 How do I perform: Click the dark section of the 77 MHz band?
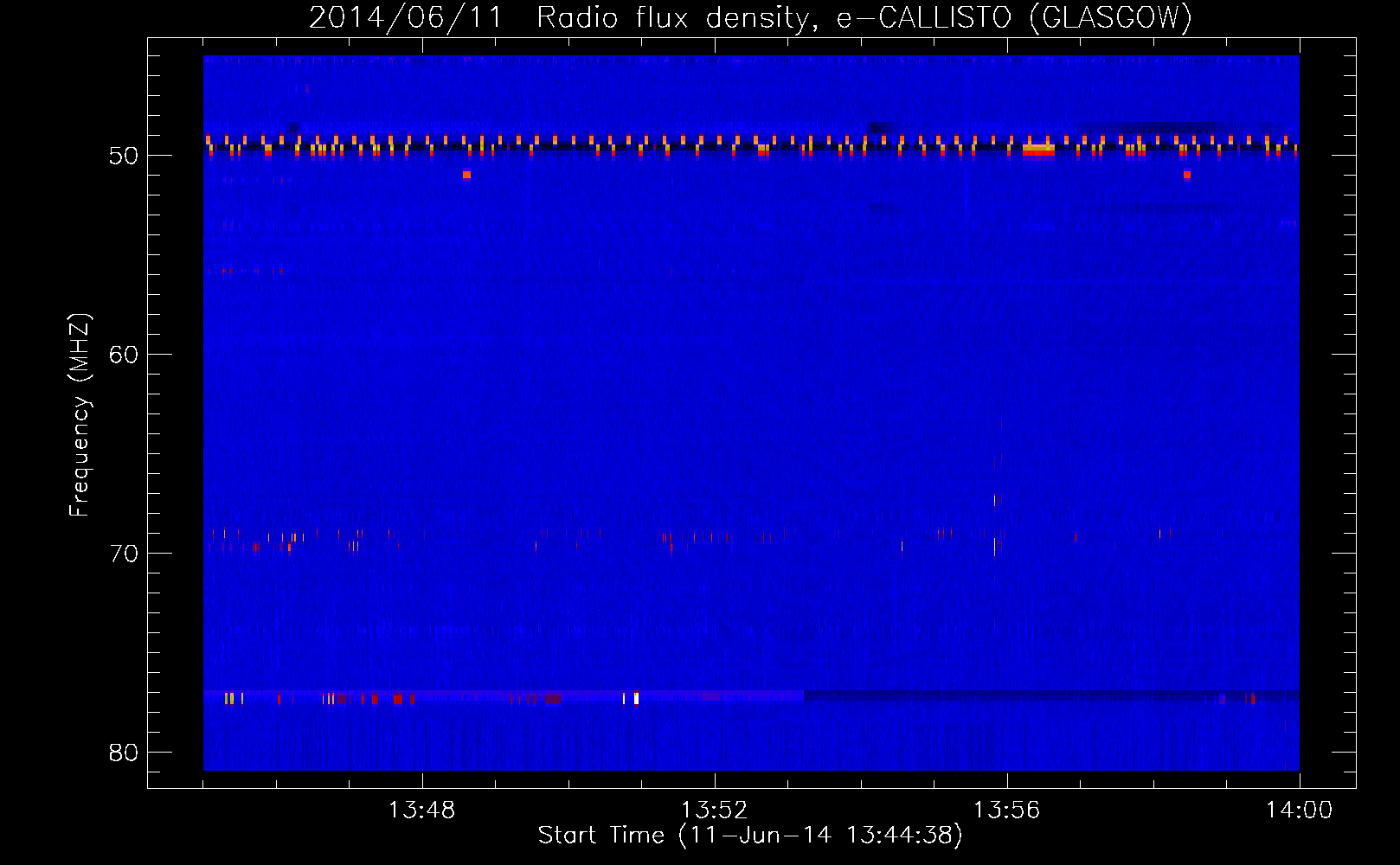[x=1038, y=695]
